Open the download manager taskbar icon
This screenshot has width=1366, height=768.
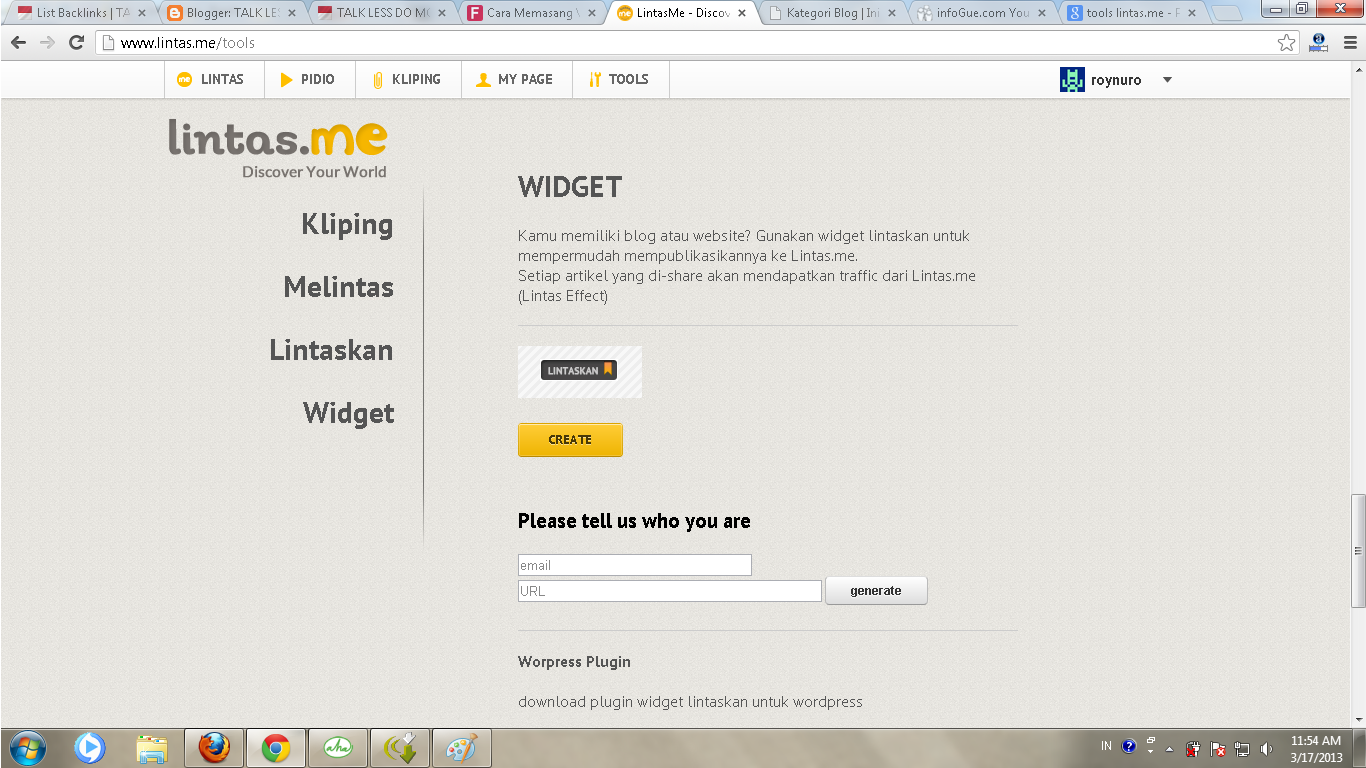click(400, 748)
